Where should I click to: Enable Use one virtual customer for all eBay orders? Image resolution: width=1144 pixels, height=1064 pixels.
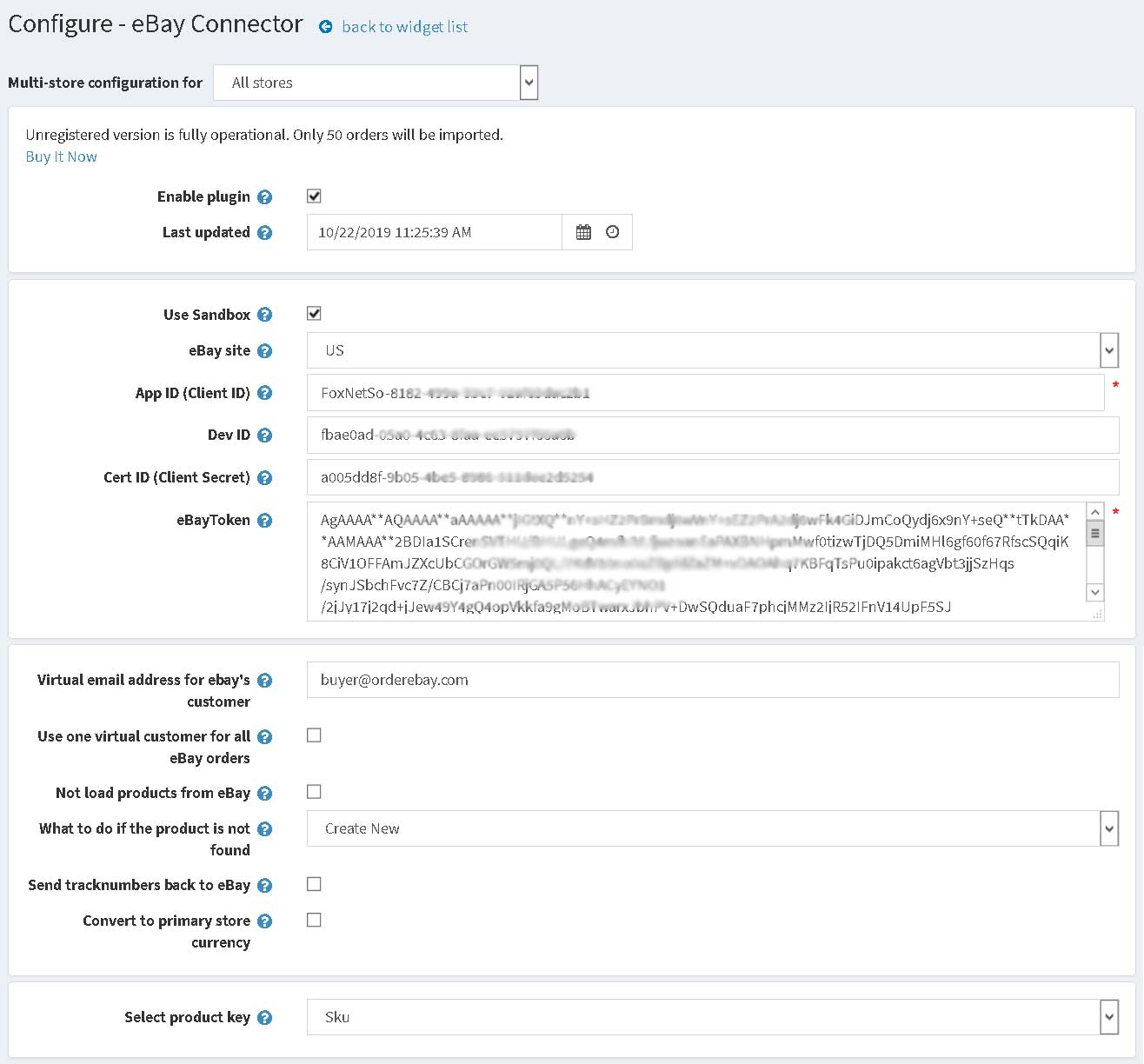314,735
